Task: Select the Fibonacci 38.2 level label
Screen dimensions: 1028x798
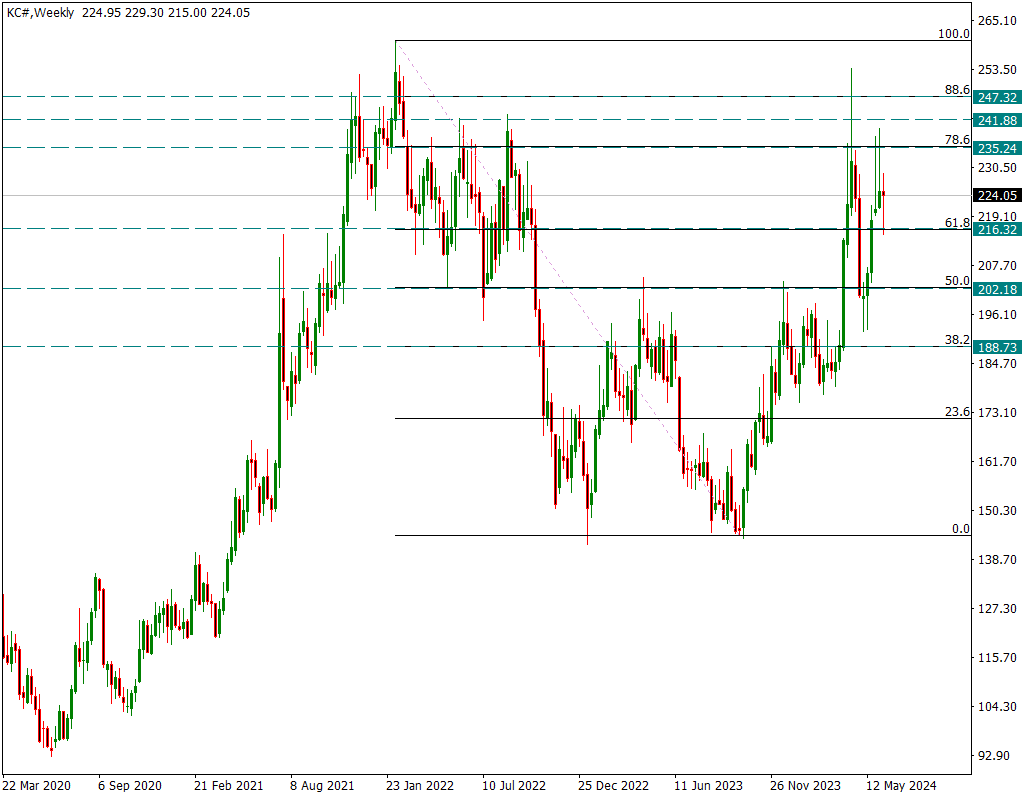Action: (957, 340)
